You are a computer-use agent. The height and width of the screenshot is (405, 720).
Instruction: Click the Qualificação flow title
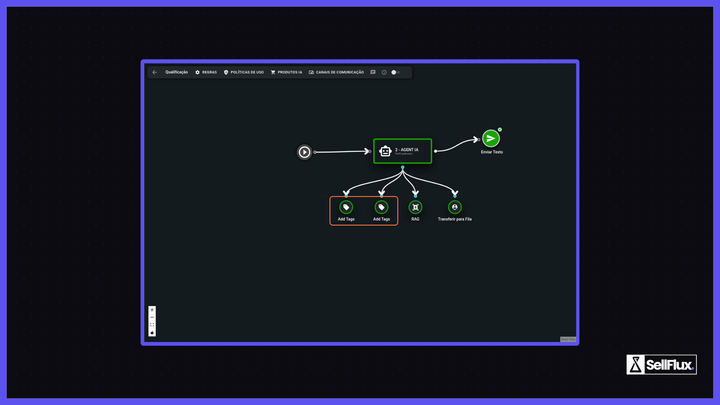pos(176,73)
